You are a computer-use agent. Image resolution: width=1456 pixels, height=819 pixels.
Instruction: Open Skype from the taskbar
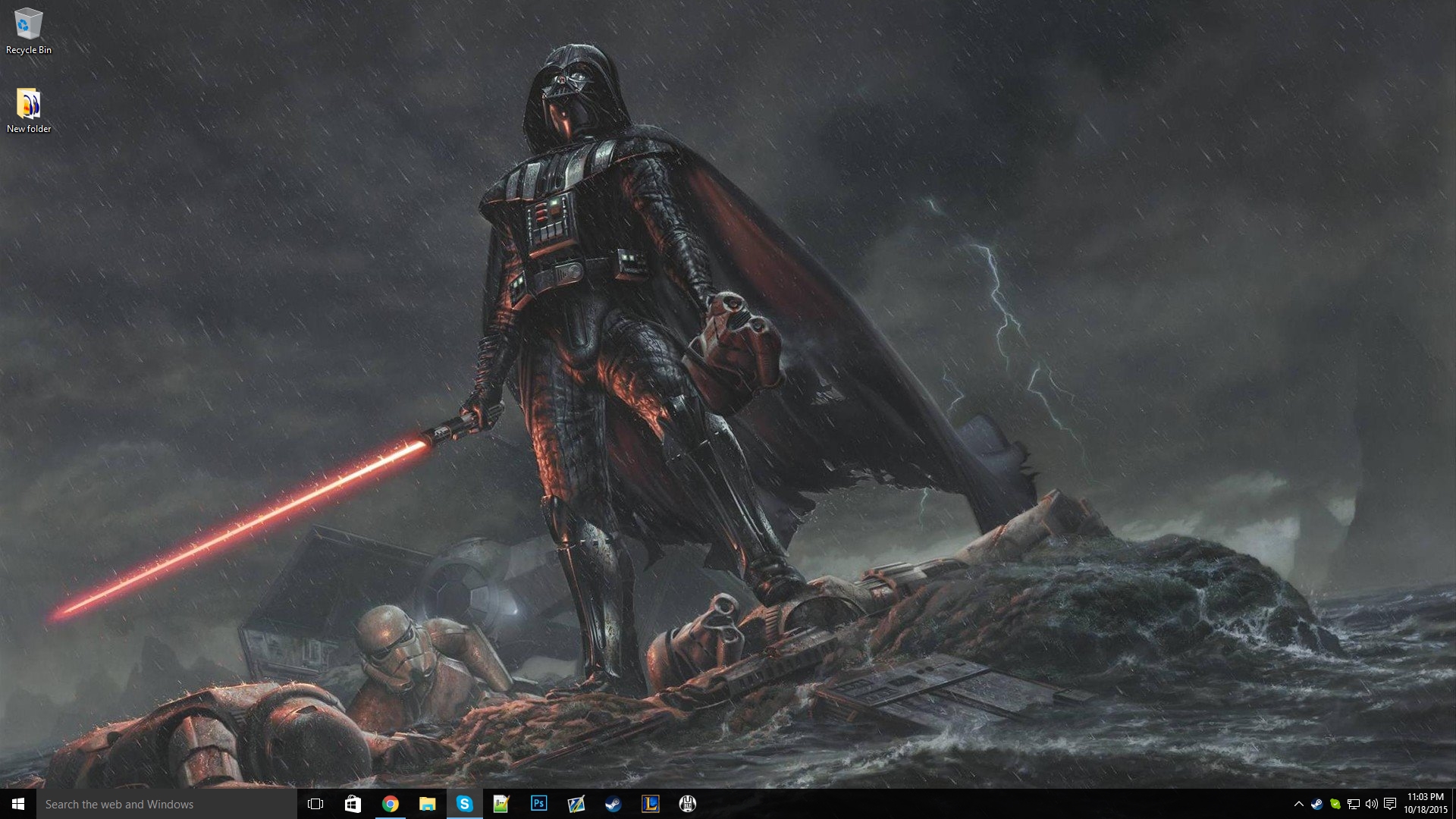click(x=465, y=805)
